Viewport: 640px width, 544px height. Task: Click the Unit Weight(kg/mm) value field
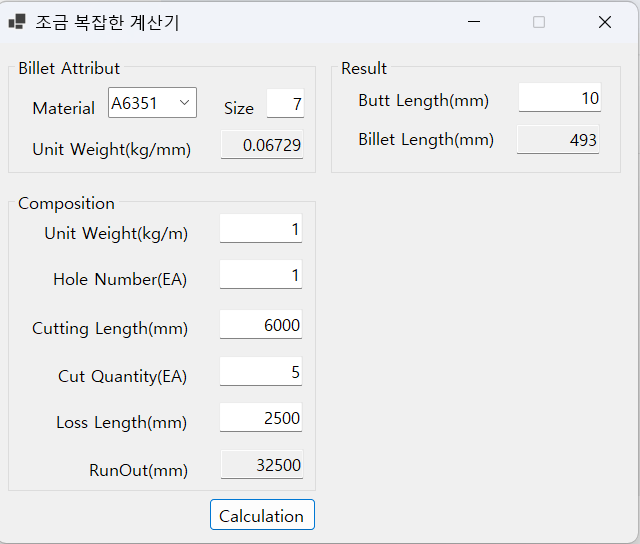[x=262, y=144]
